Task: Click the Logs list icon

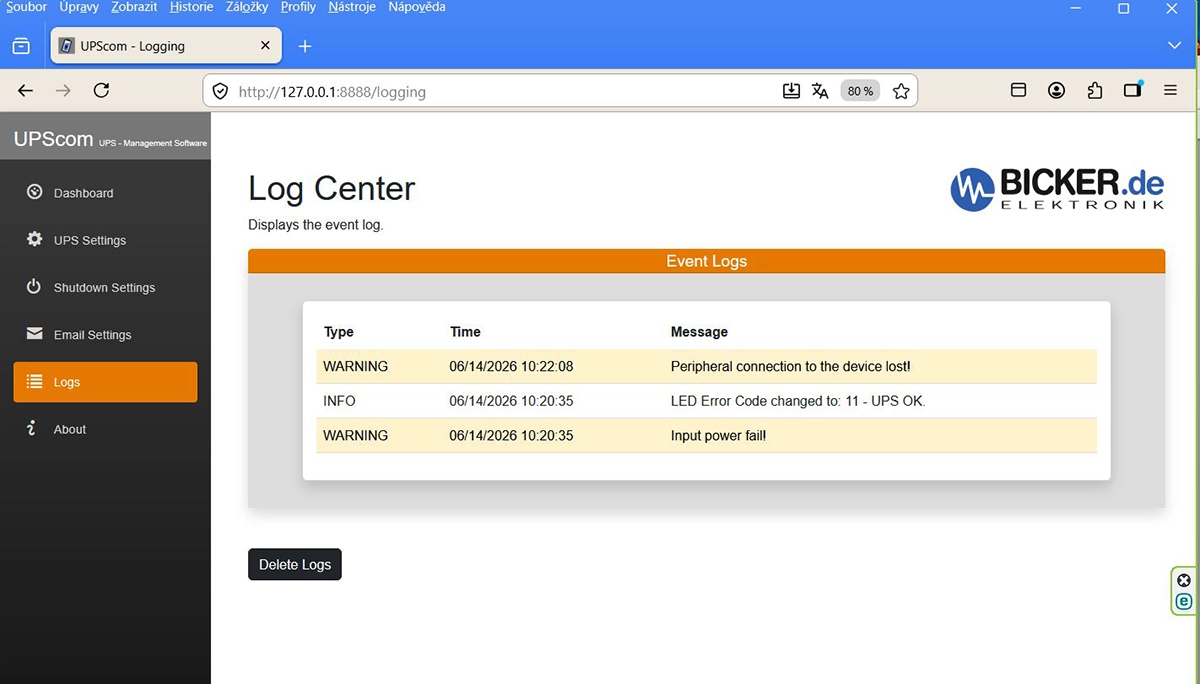Action: pyautogui.click(x=34, y=381)
